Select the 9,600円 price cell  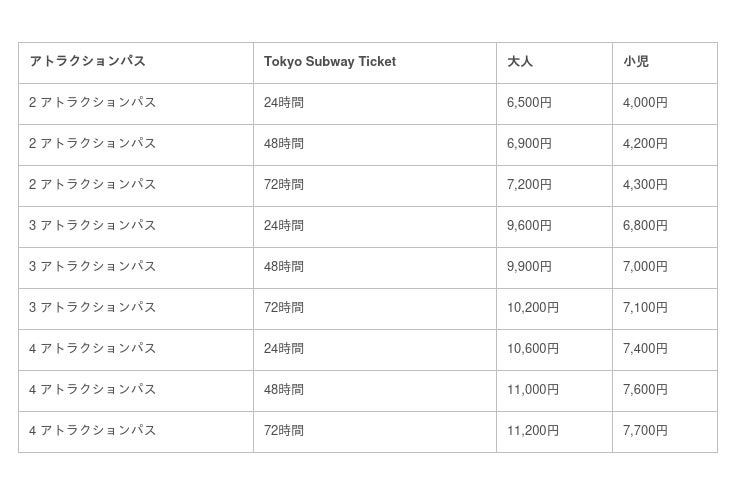tap(529, 226)
